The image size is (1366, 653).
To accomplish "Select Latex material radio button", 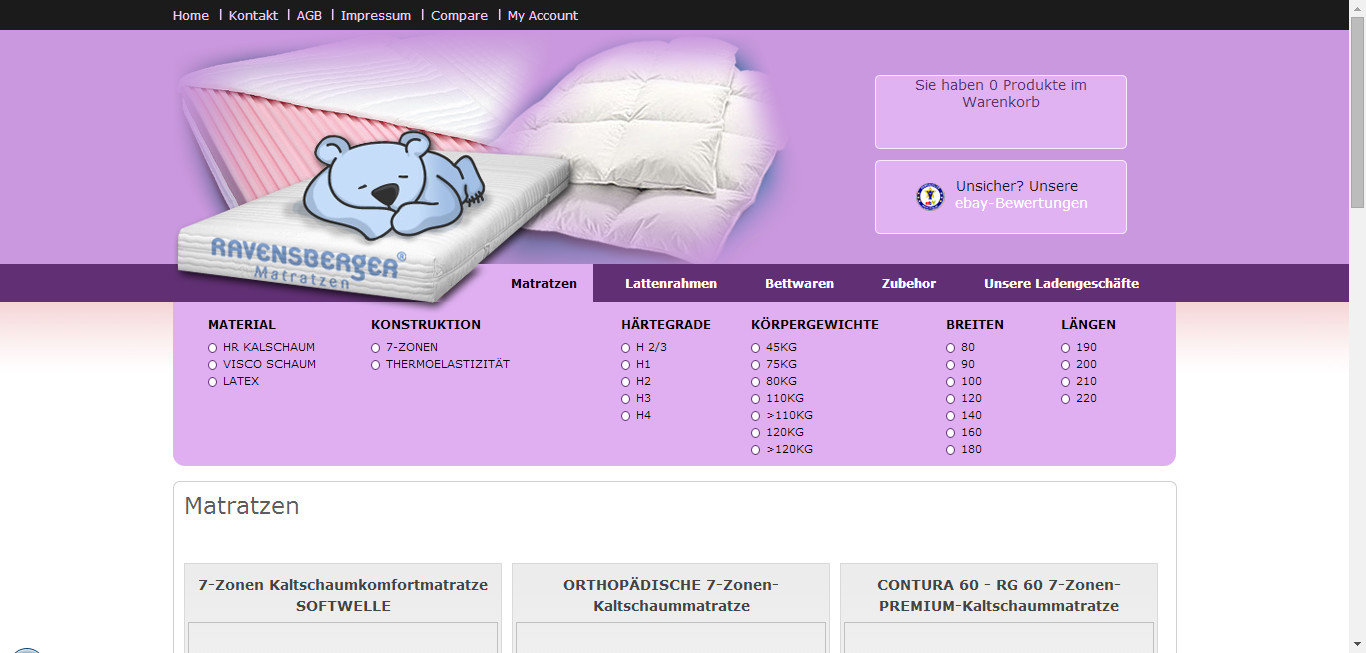I will 212,382.
